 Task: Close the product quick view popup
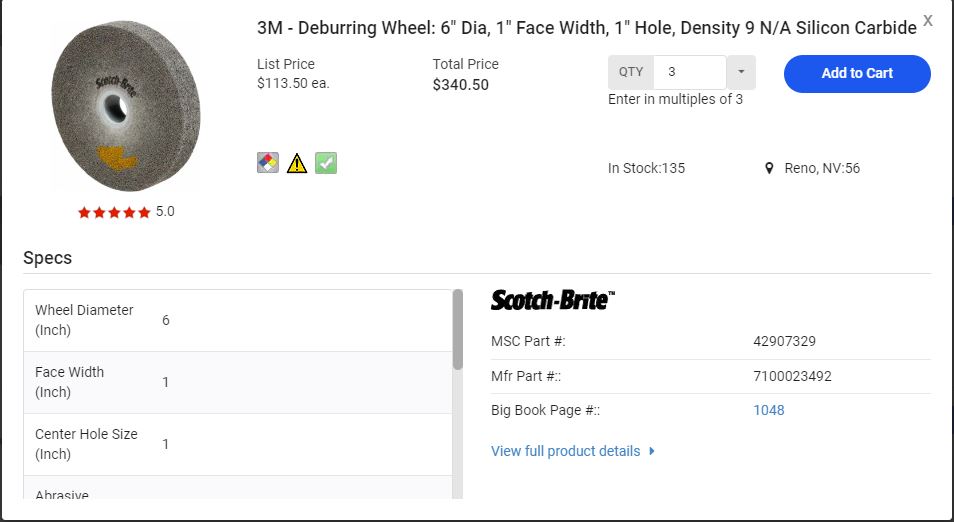click(928, 20)
